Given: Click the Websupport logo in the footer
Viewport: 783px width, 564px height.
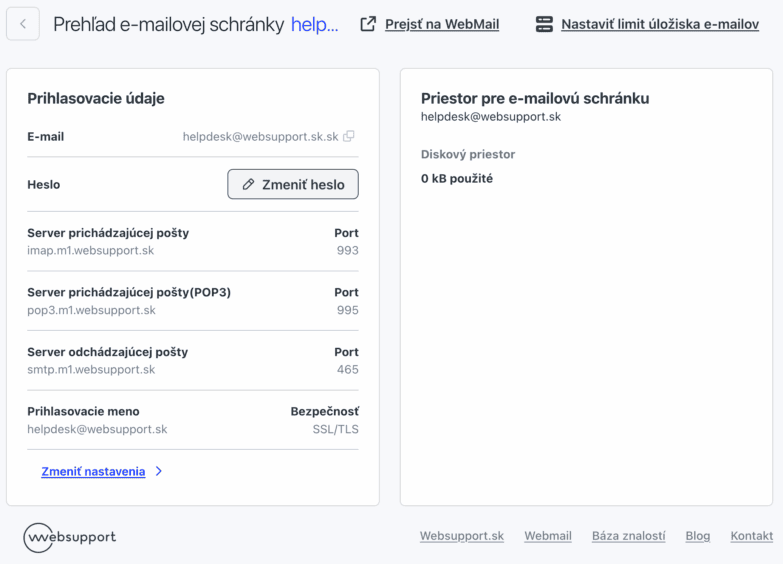Looking at the screenshot, I should (x=69, y=538).
